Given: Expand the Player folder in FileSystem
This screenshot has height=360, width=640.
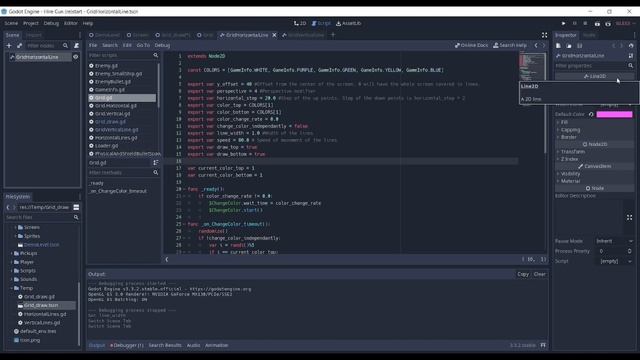Looking at the screenshot, I should (11, 262).
